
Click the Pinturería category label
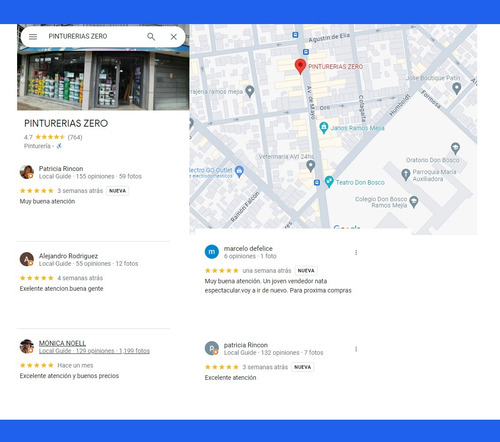37,146
